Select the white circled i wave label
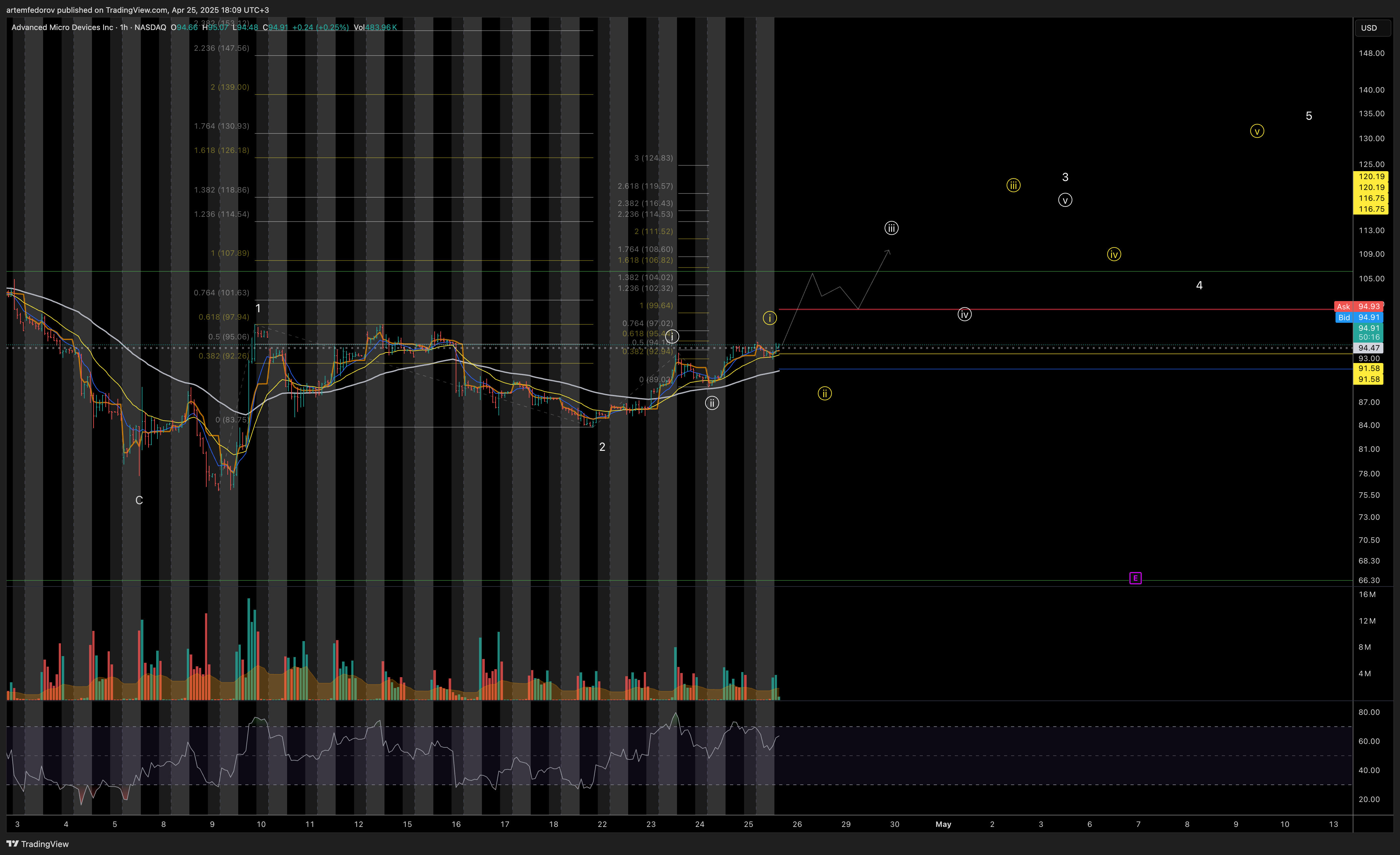The height and width of the screenshot is (855, 1400). coord(672,337)
